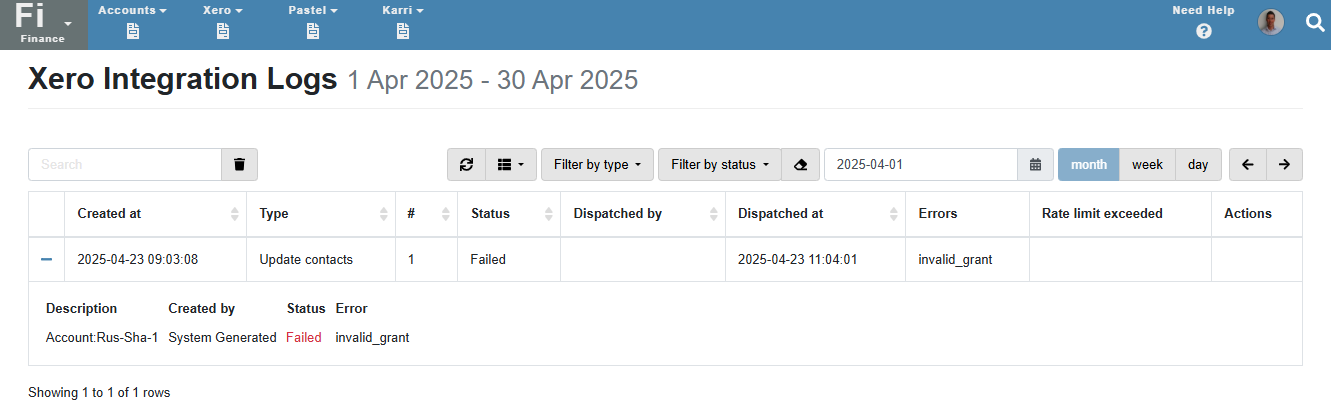Go to previous period with left arrow
The height and width of the screenshot is (409, 1331).
click(x=1247, y=165)
